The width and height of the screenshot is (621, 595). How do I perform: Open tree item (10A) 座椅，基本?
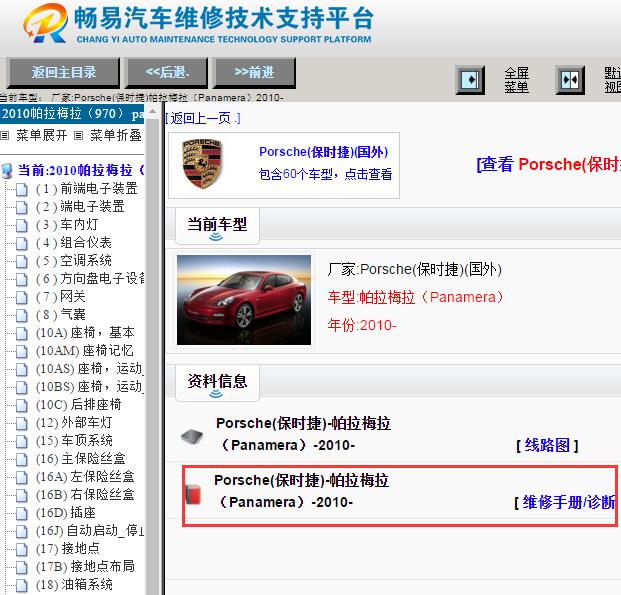coord(85,332)
